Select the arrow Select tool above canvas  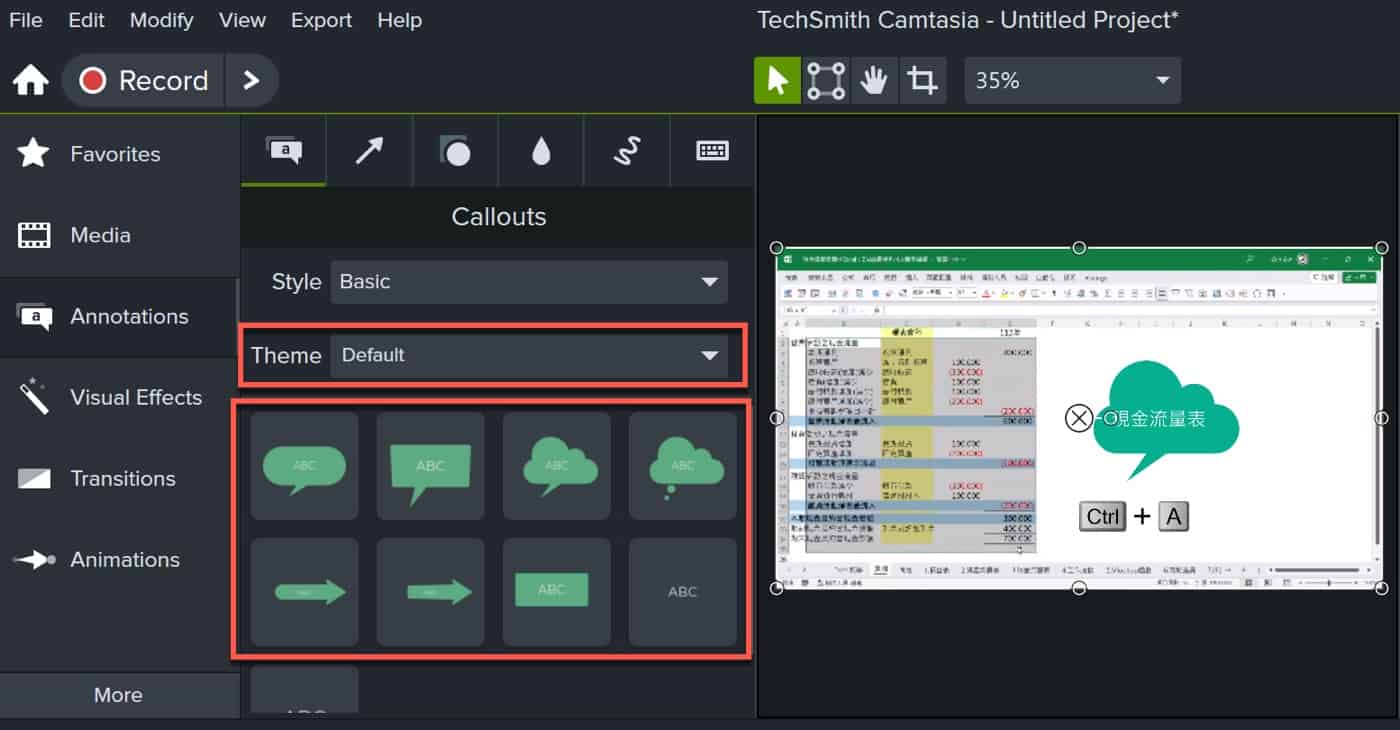click(777, 80)
